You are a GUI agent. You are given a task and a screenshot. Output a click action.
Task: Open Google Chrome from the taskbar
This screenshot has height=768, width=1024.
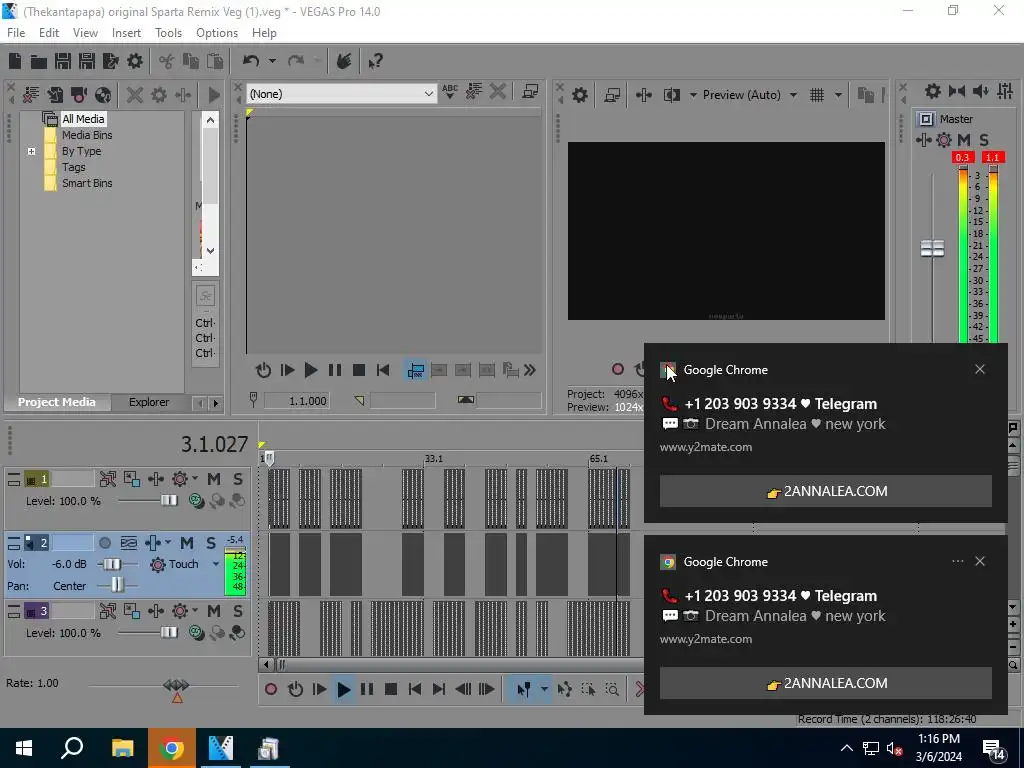pyautogui.click(x=171, y=748)
